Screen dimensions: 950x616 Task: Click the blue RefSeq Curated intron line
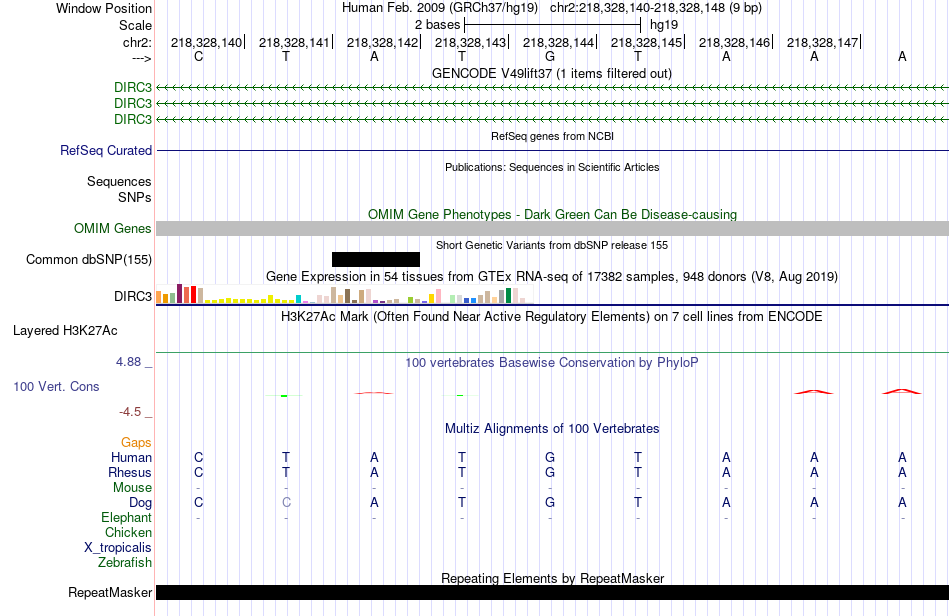click(552, 150)
